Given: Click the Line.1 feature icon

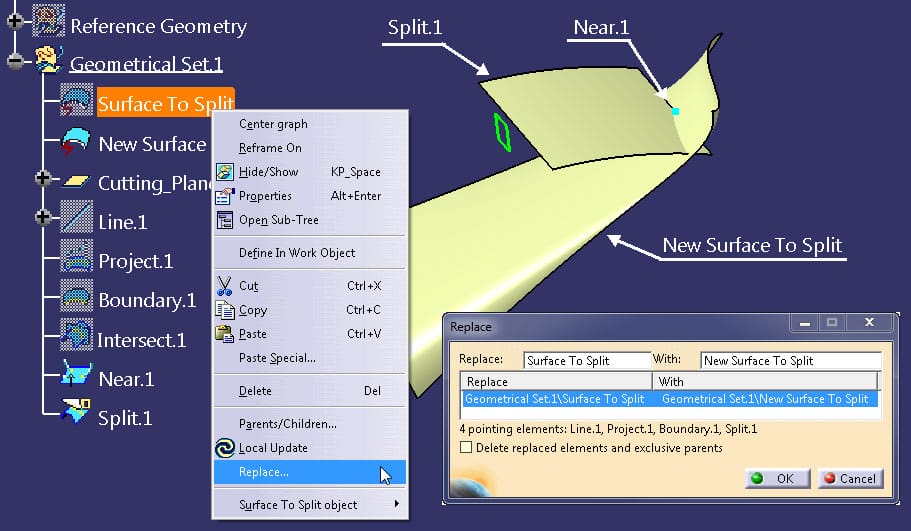Looking at the screenshot, I should click(76, 217).
